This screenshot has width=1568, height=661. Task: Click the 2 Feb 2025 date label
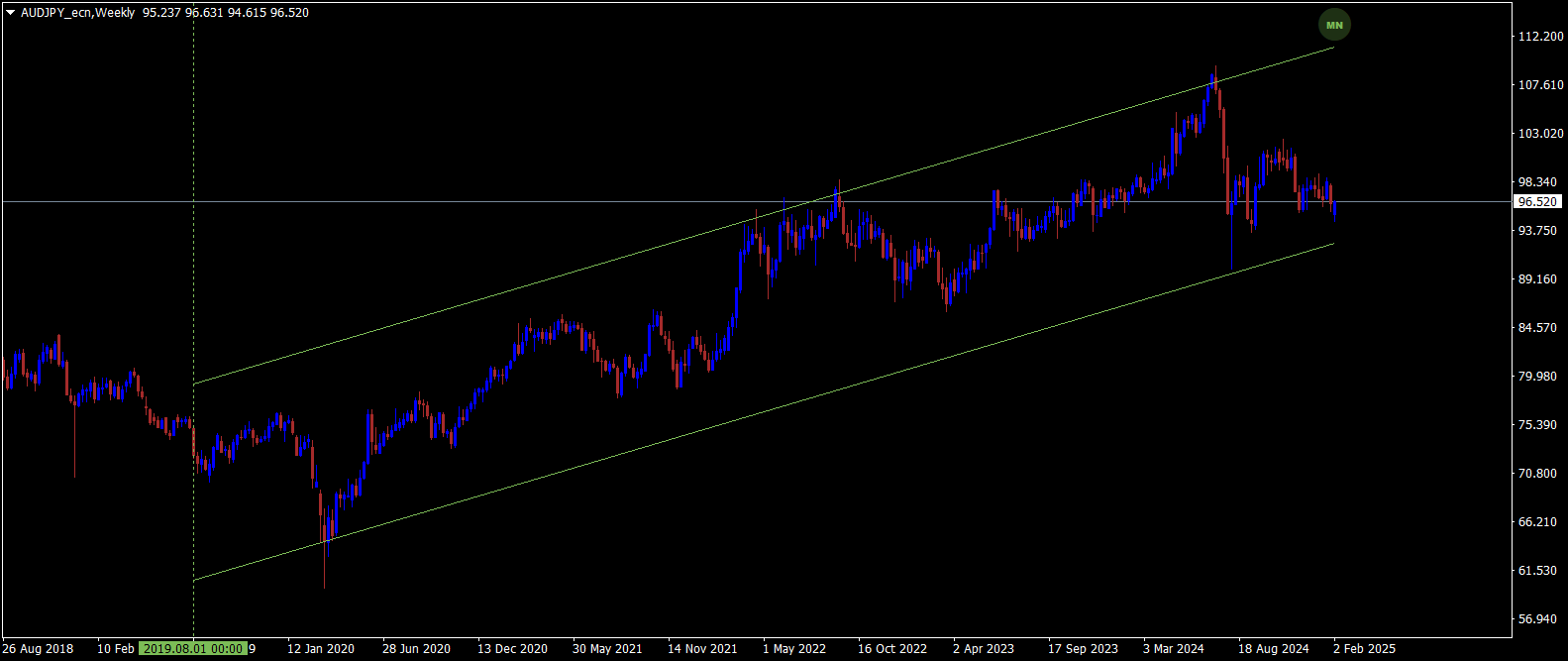1364,649
